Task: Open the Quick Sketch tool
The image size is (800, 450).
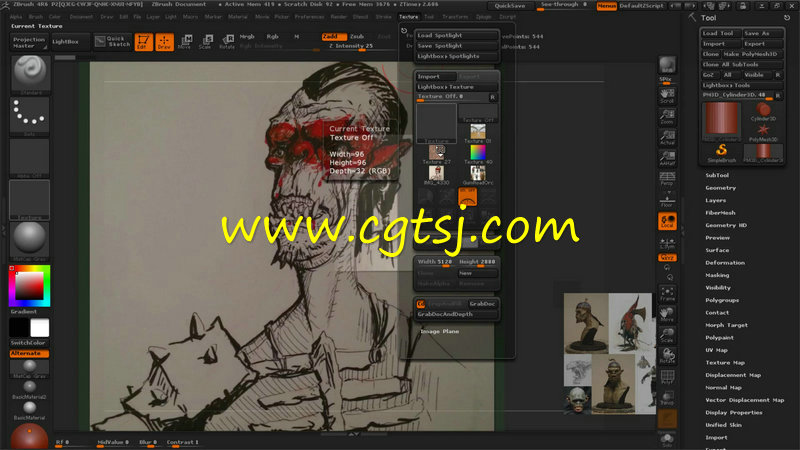Action: (x=113, y=41)
